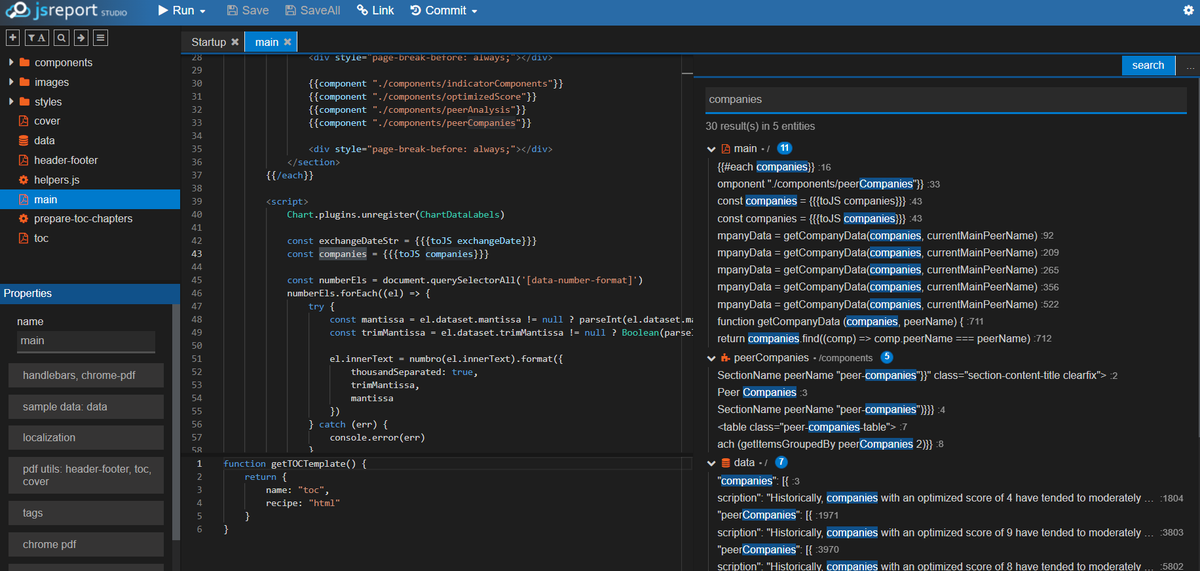Viewport: 1200px width, 571px height.
Task: Click the main result PDF icon
Action: (726, 149)
